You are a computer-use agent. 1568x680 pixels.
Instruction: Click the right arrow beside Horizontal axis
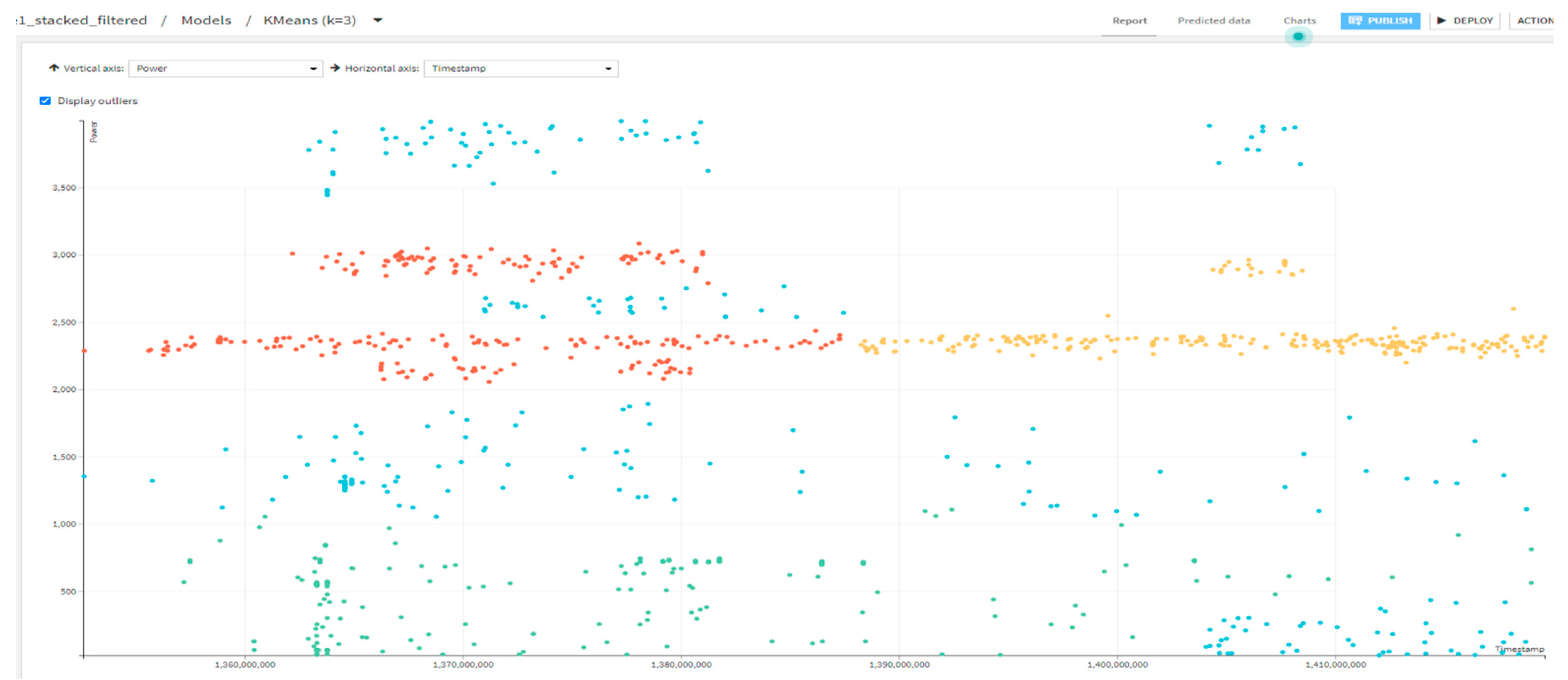(335, 68)
